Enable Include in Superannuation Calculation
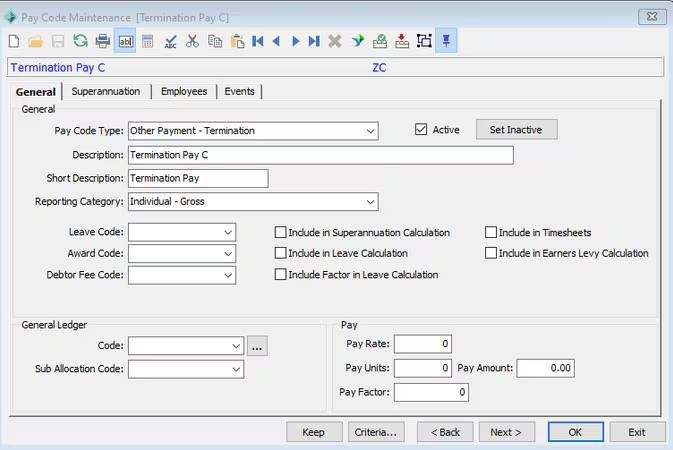The image size is (673, 450). (x=281, y=232)
